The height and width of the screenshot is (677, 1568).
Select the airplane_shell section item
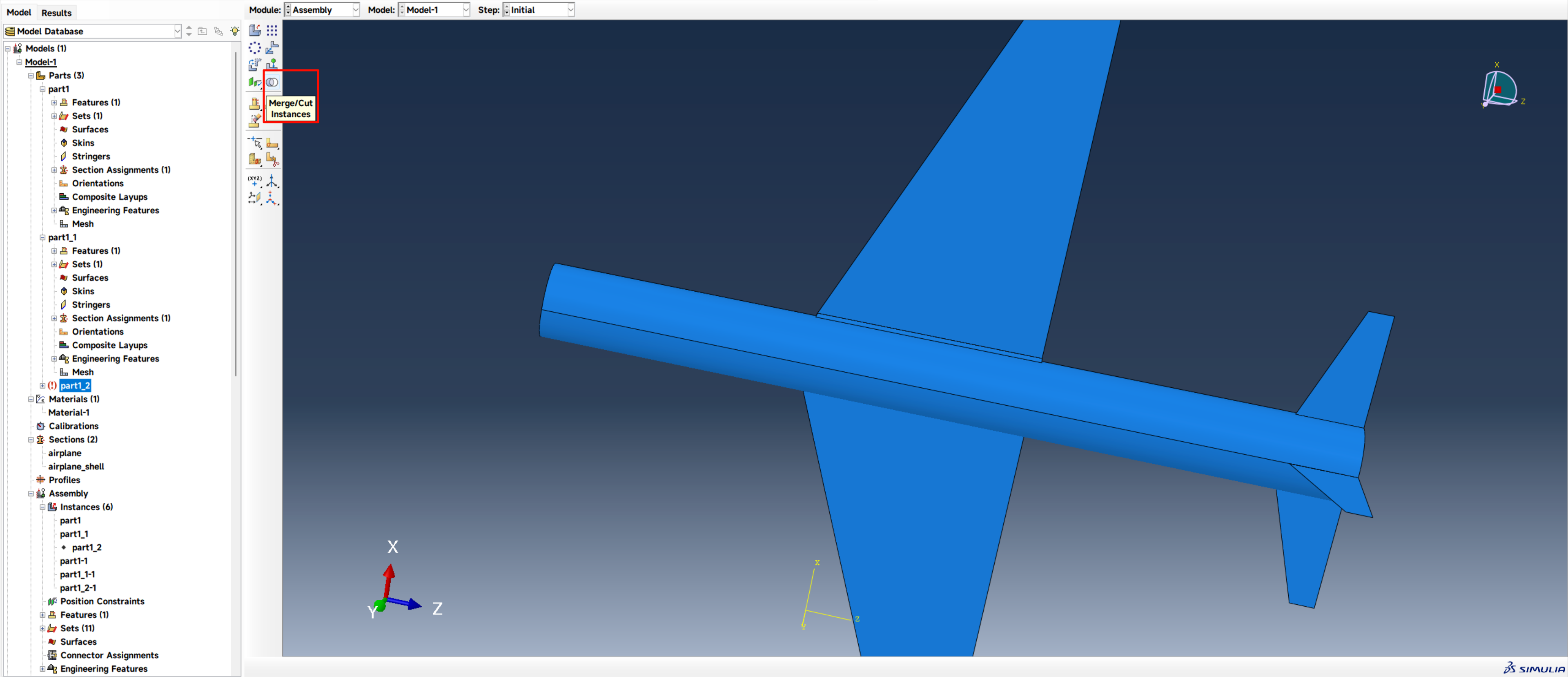tap(76, 467)
